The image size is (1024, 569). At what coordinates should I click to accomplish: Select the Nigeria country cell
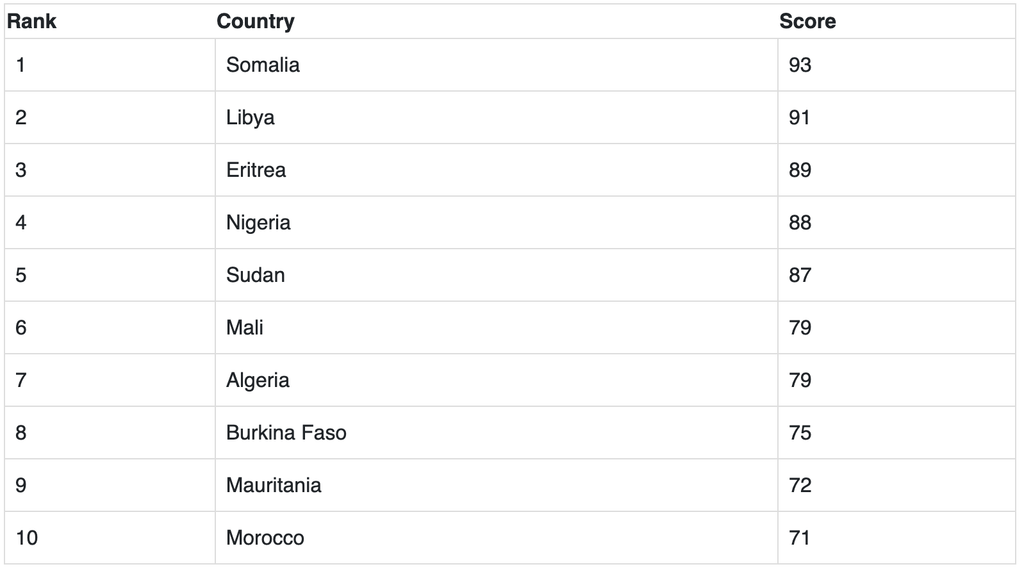pyautogui.click(x=258, y=223)
